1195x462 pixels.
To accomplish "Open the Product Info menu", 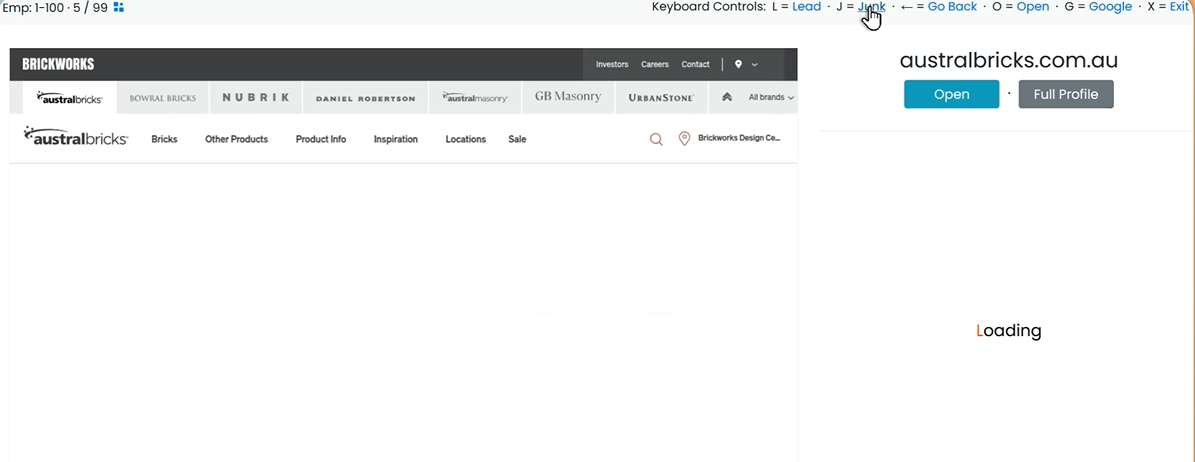I will 321,139.
